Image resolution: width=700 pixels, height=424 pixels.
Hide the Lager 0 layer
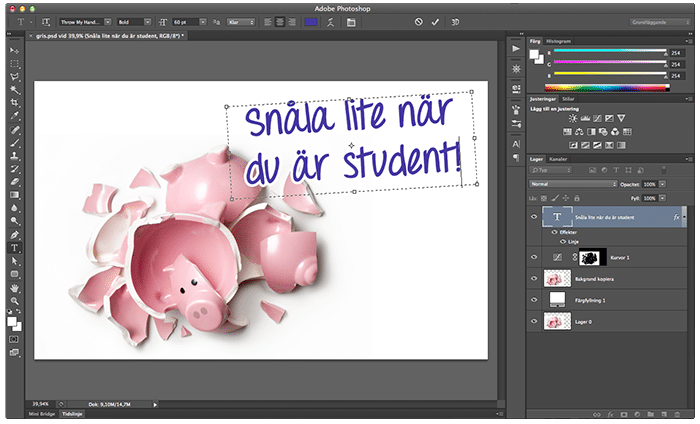[x=534, y=321]
